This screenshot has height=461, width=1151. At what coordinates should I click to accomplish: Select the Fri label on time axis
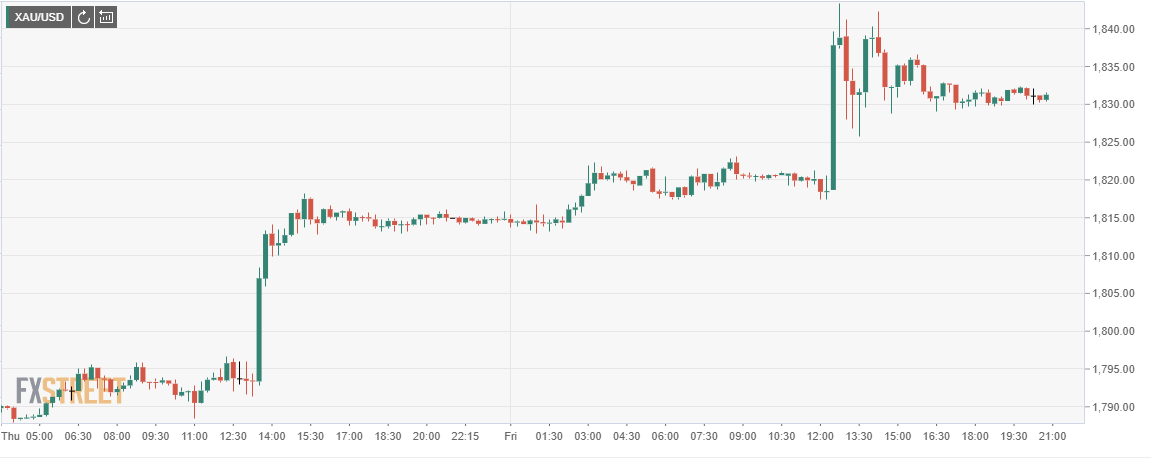[x=509, y=436]
